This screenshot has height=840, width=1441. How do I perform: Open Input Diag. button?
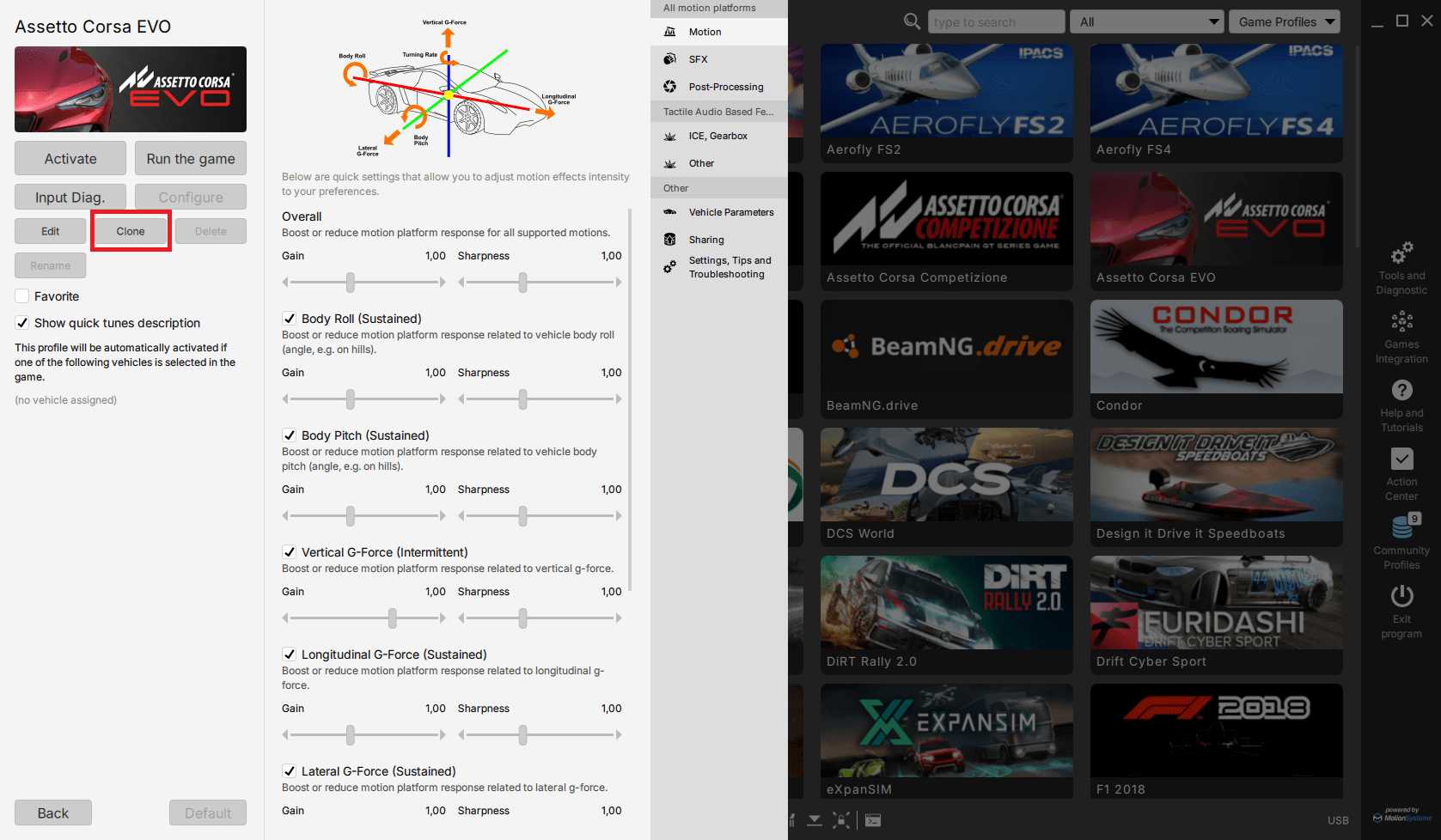coord(70,198)
